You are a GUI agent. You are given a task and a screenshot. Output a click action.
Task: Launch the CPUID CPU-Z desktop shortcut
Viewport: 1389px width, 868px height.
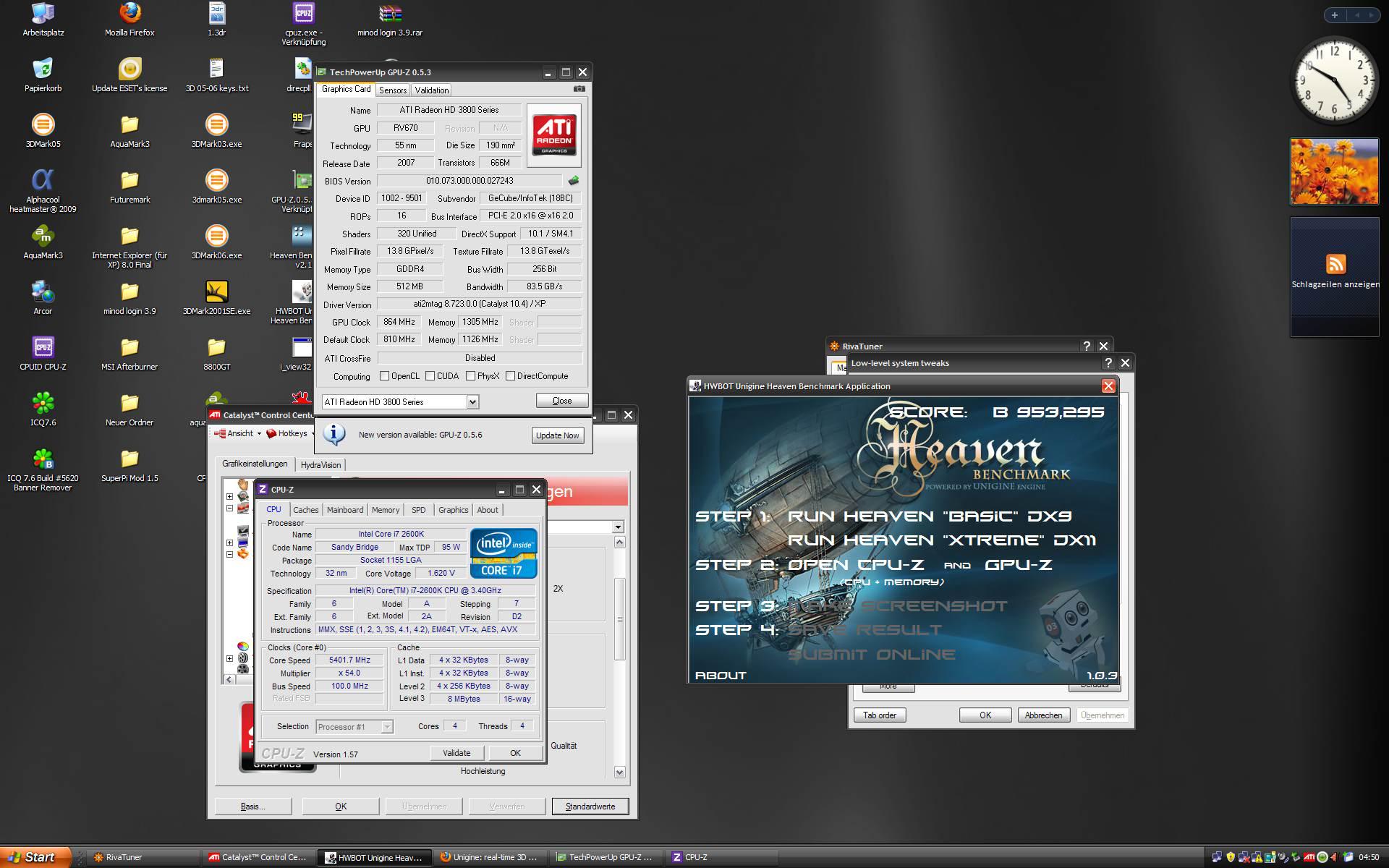[x=43, y=354]
